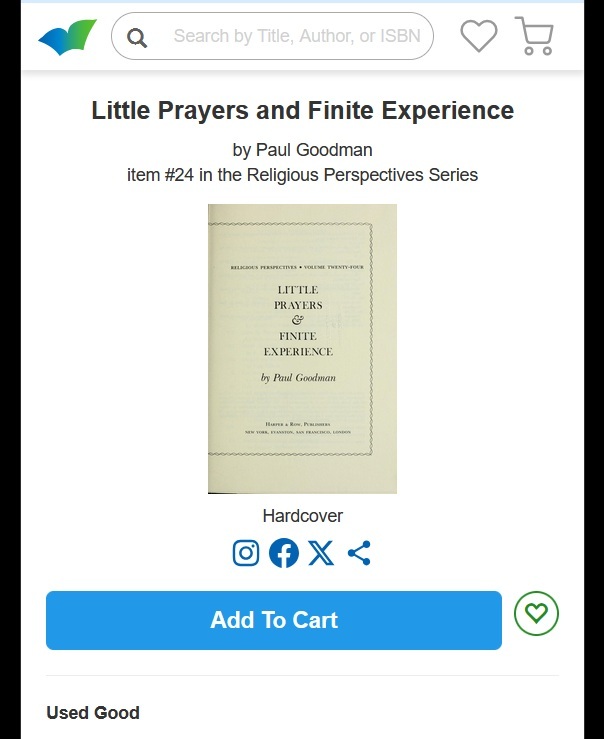Click the book cover thumbnail
The width and height of the screenshot is (604, 739).
302,349
